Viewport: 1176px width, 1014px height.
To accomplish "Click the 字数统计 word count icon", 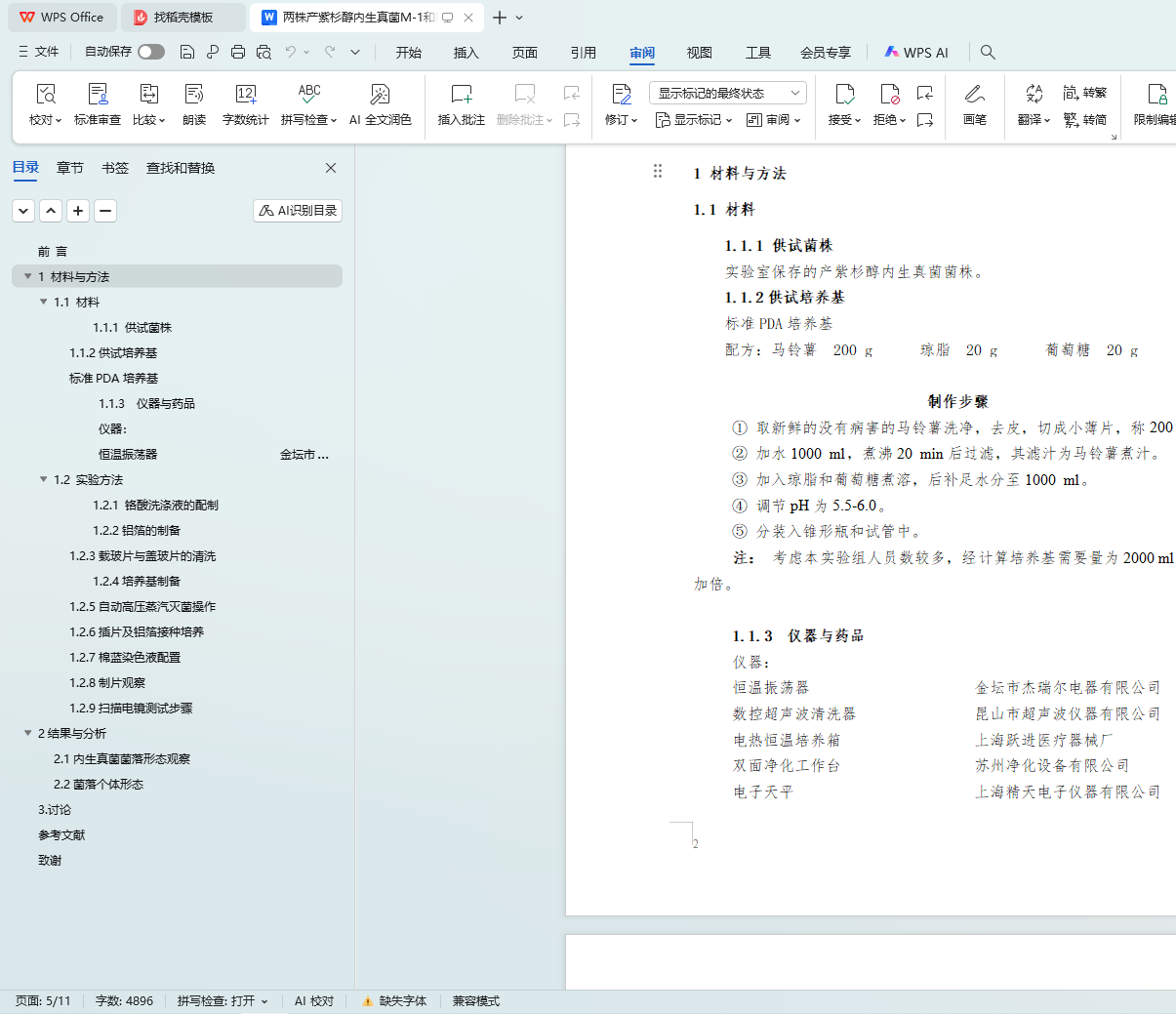I will (x=245, y=95).
